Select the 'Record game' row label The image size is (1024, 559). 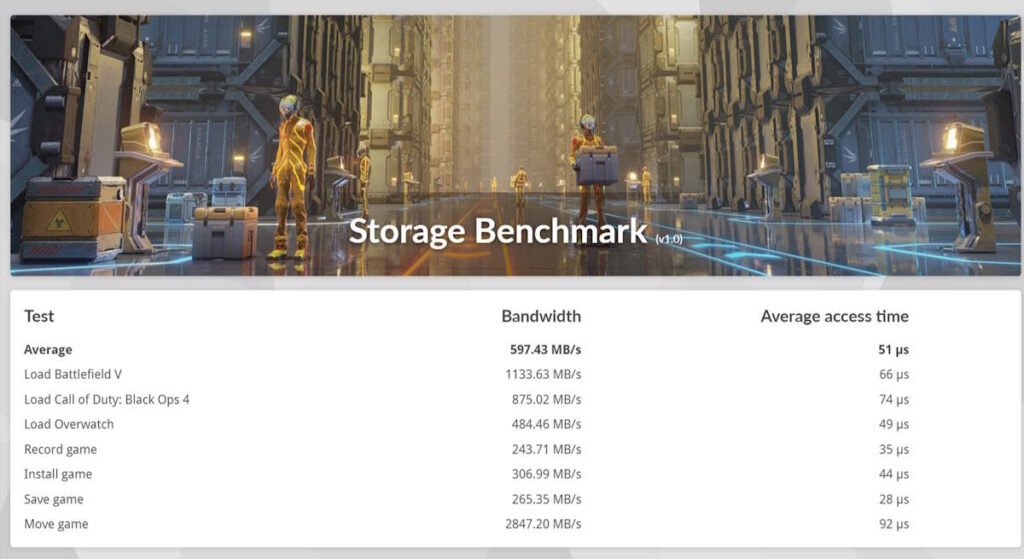pyautogui.click(x=60, y=449)
